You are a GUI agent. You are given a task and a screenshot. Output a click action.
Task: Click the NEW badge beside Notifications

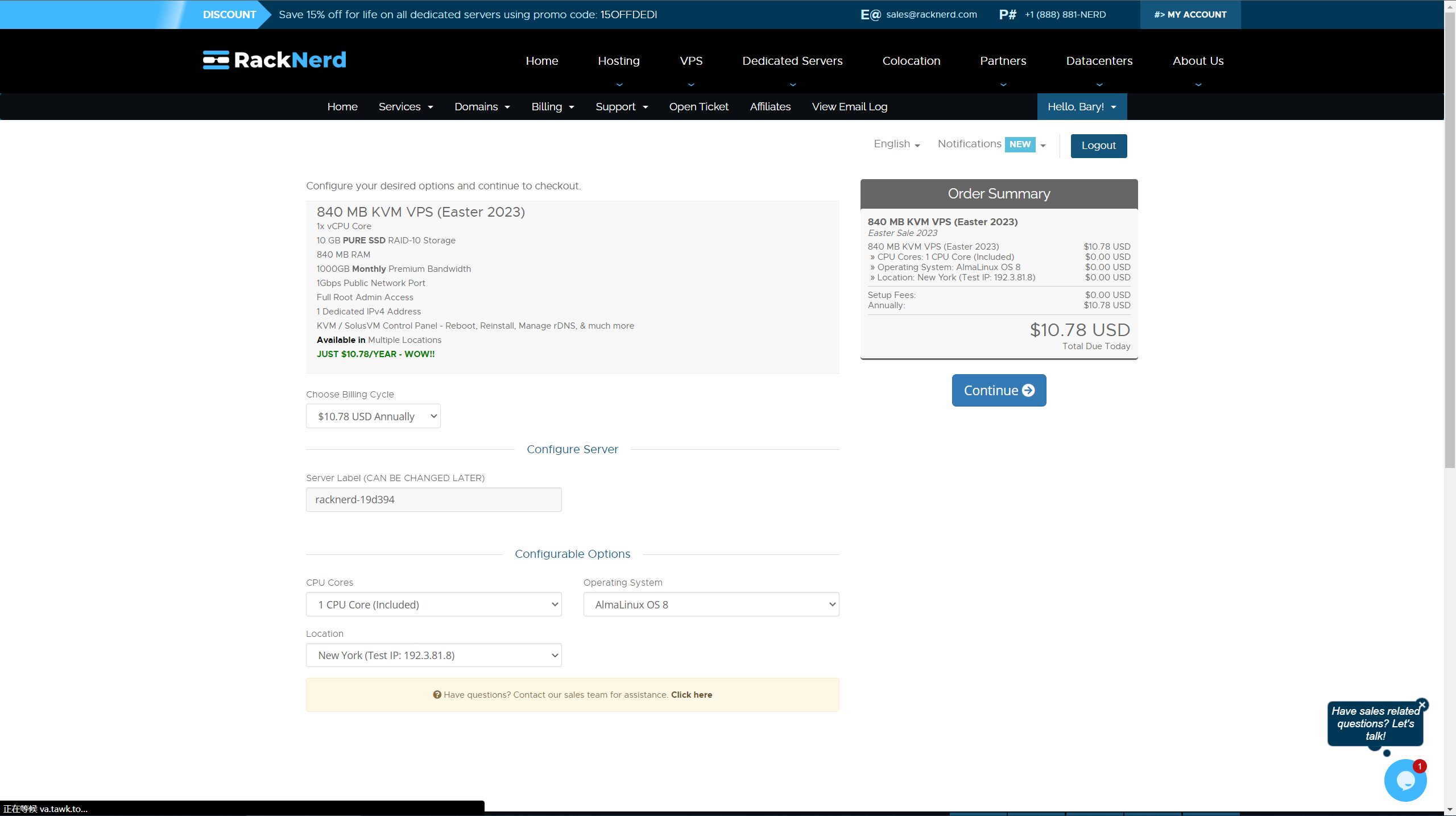tap(1020, 144)
